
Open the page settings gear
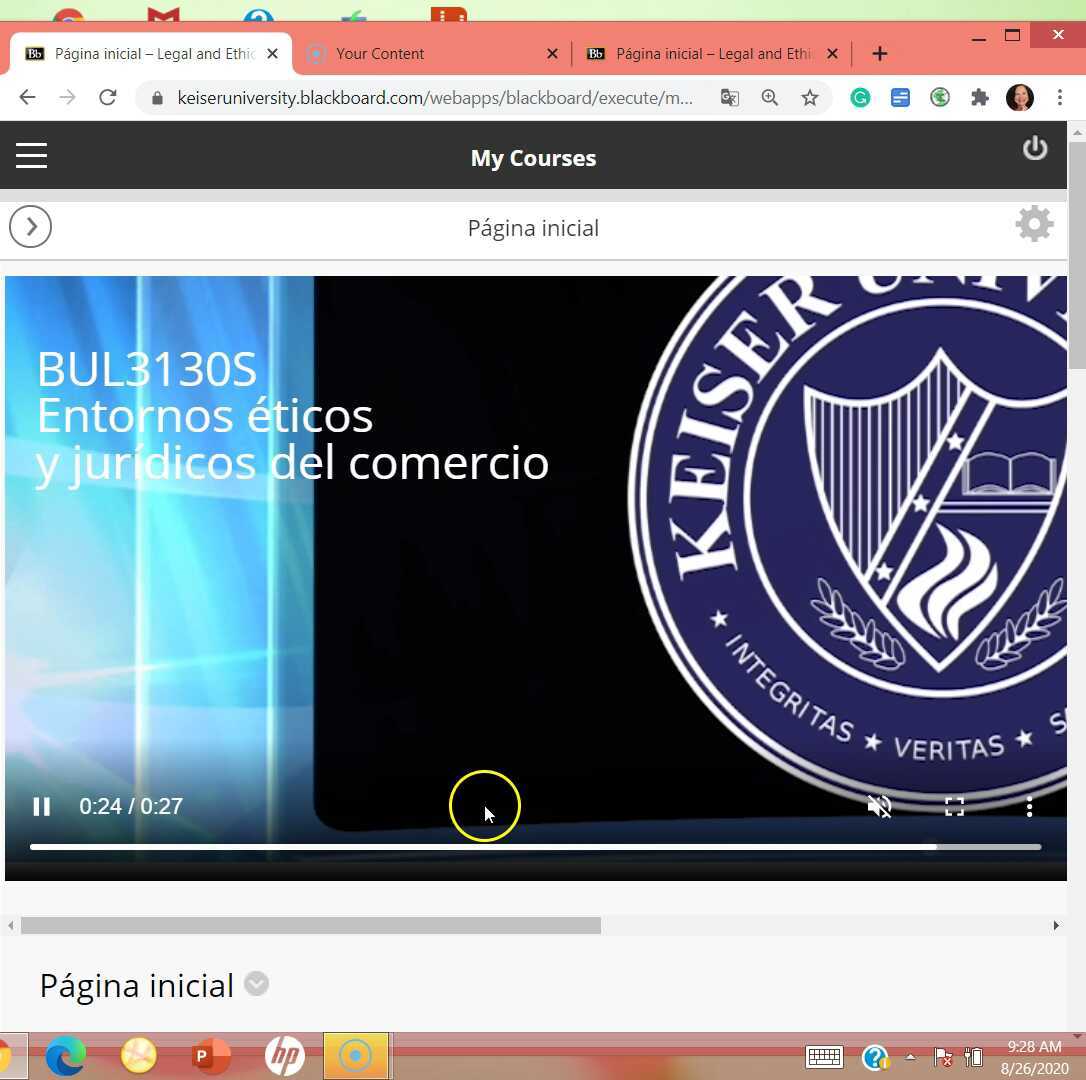click(1034, 223)
